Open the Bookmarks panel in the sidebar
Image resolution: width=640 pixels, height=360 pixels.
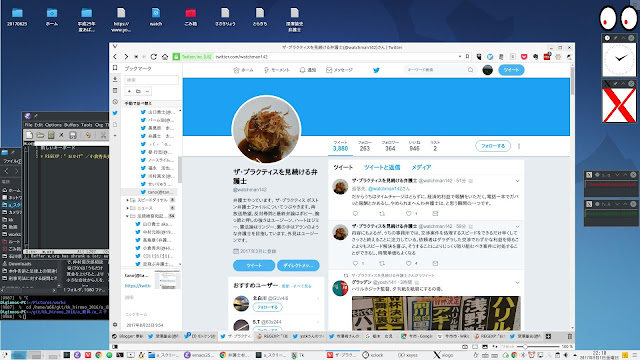(x=115, y=68)
